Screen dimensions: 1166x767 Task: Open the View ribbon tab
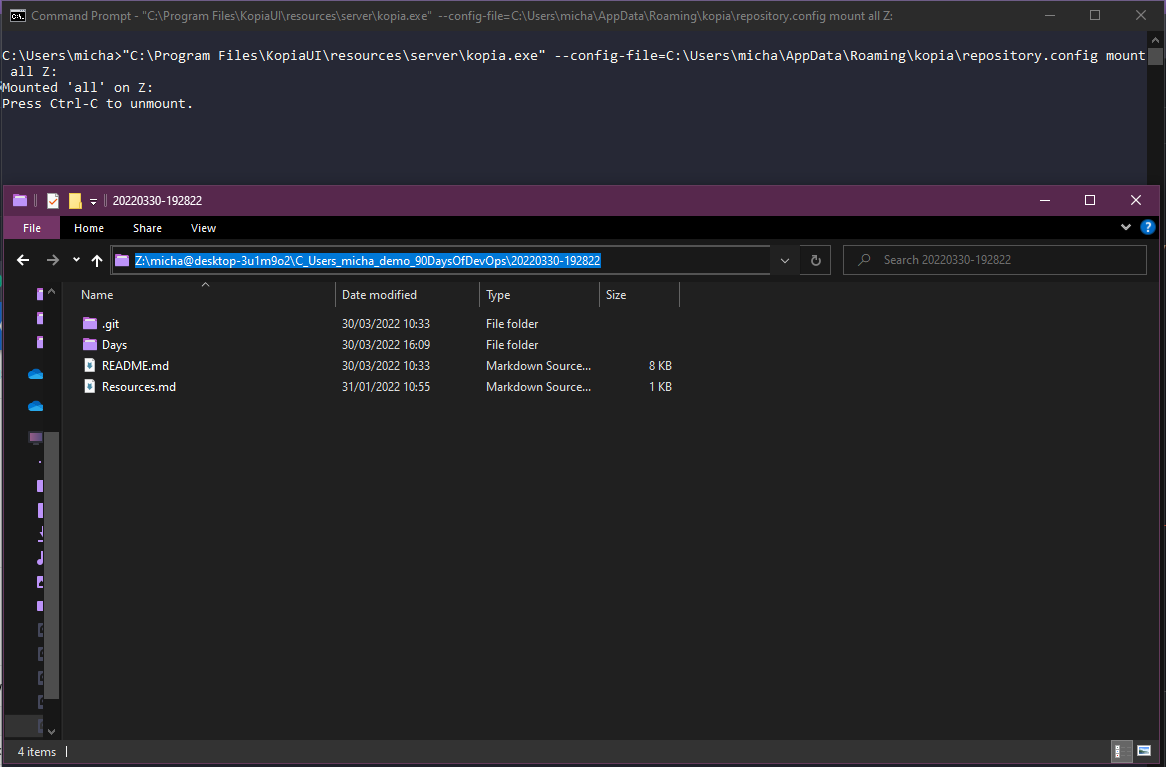tap(203, 228)
